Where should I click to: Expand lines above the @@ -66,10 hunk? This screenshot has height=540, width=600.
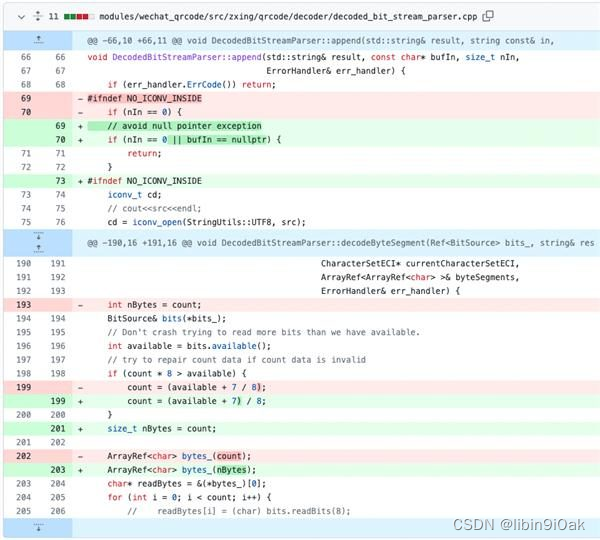[x=38, y=40]
